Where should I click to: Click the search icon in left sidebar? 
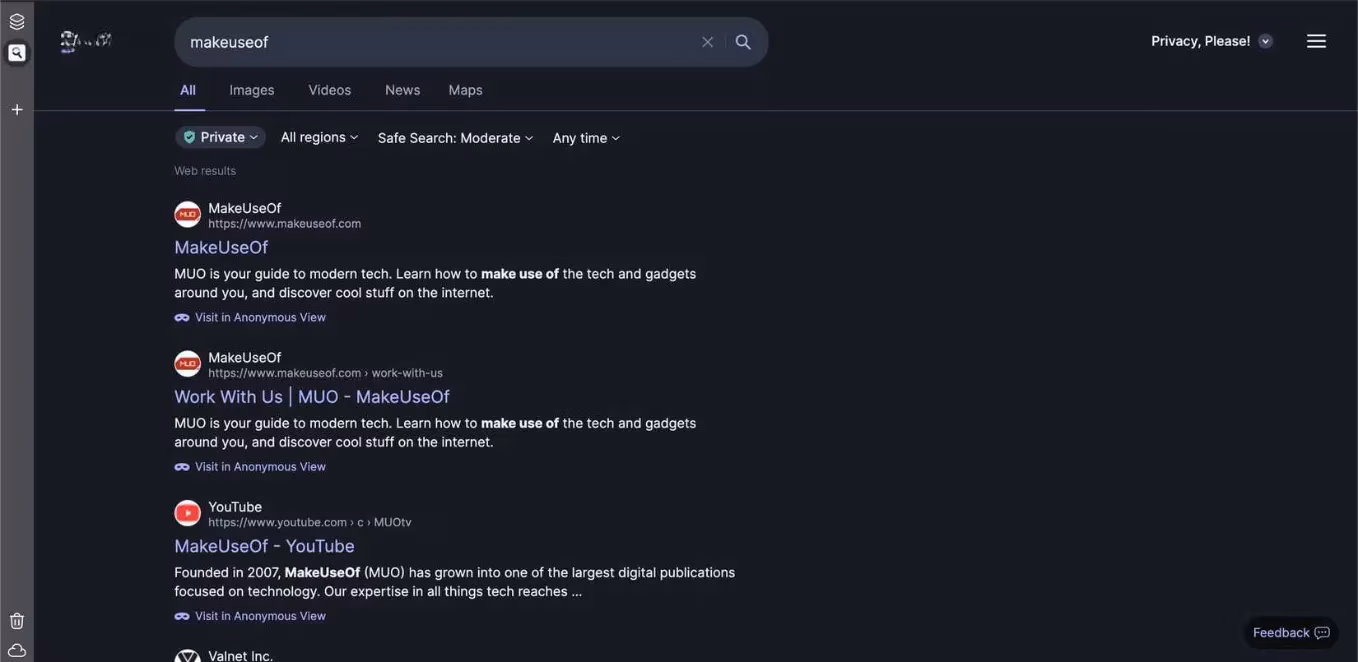[17, 53]
